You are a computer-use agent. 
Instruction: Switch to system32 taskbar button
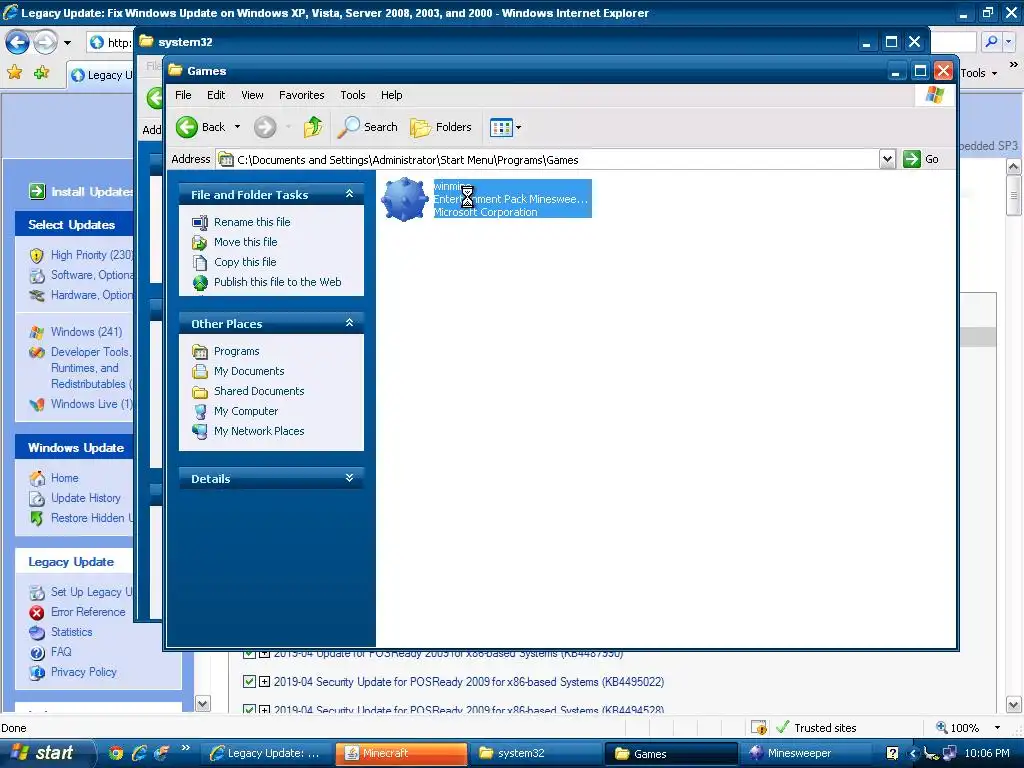pyautogui.click(x=537, y=753)
